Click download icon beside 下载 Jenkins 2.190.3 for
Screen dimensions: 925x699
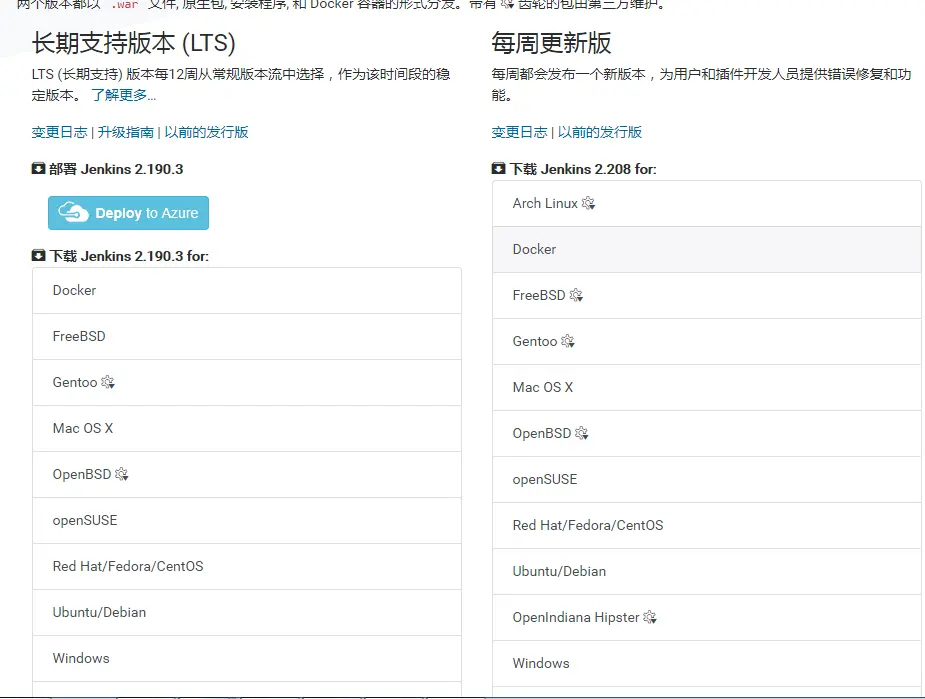click(x=38, y=255)
